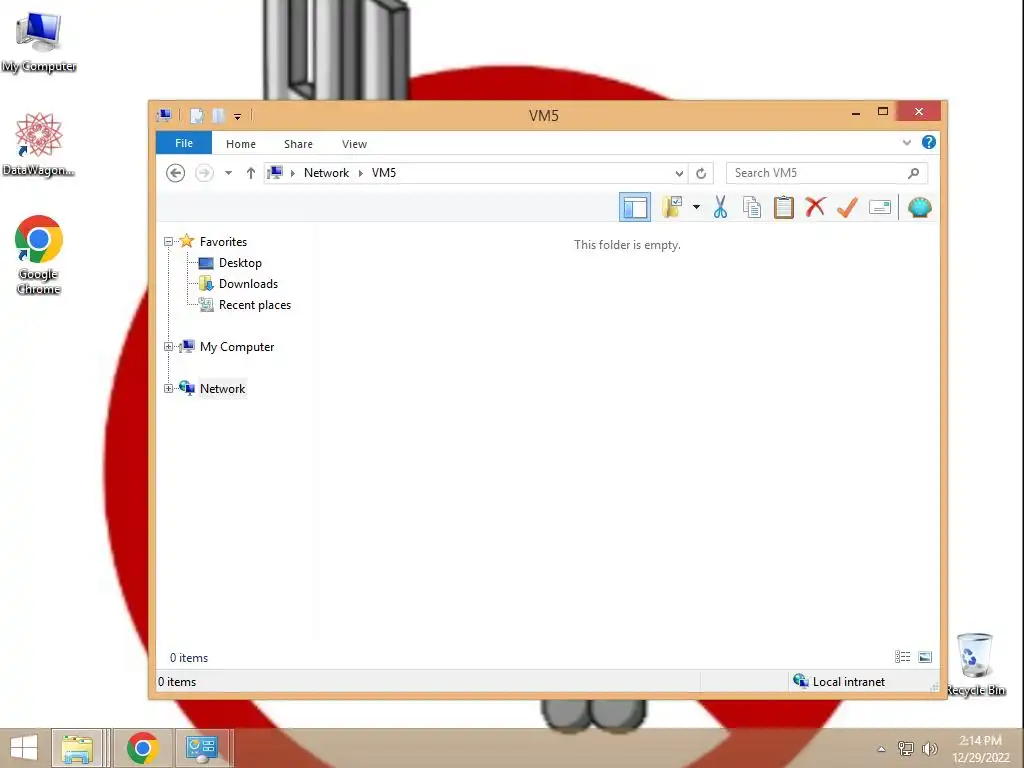Open the address bar history dropdown
The height and width of the screenshot is (768, 1024).
(x=679, y=173)
